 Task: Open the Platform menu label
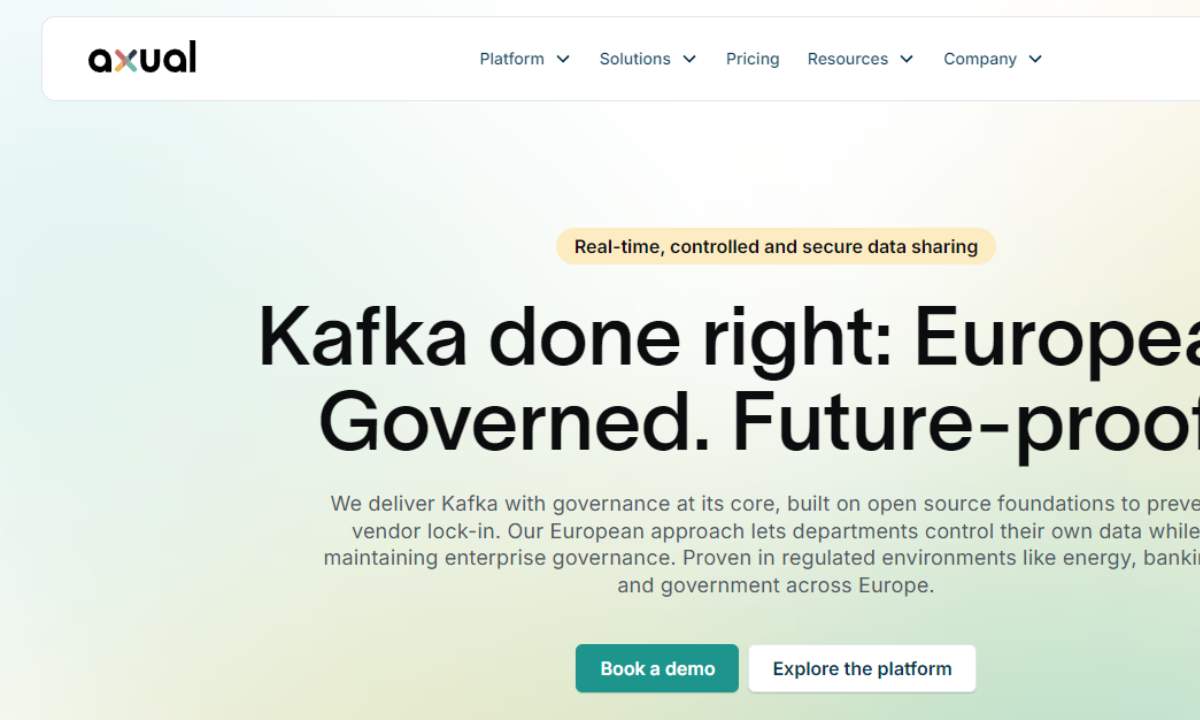click(x=512, y=59)
